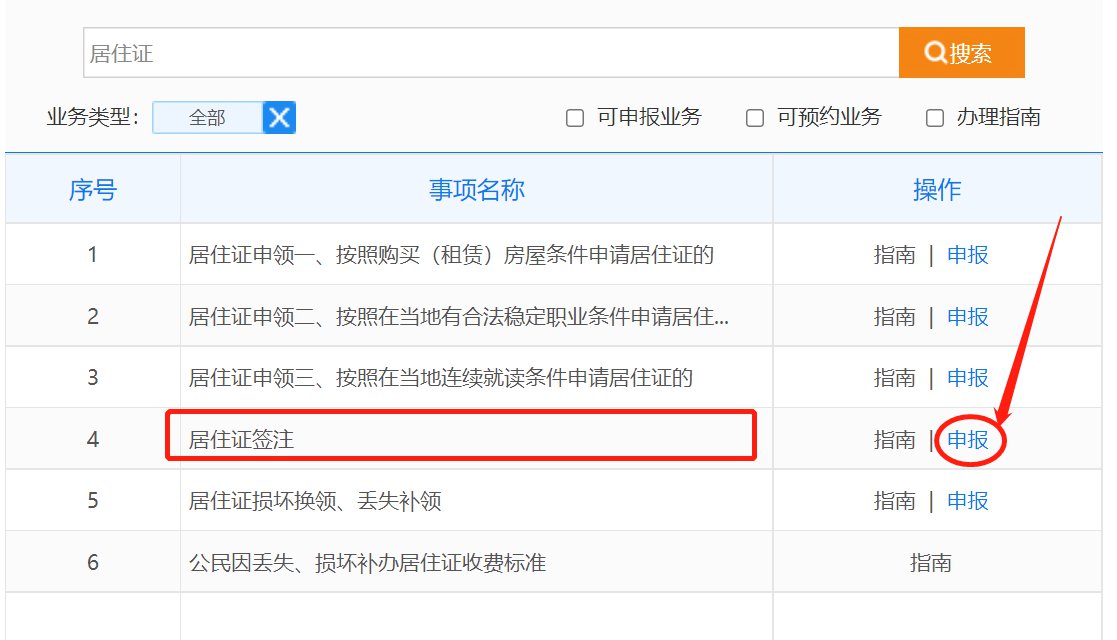The width and height of the screenshot is (1117, 640).
Task: Open 指南 for 公民因丢失、损坏补办居住证收费标准
Action: 930,563
